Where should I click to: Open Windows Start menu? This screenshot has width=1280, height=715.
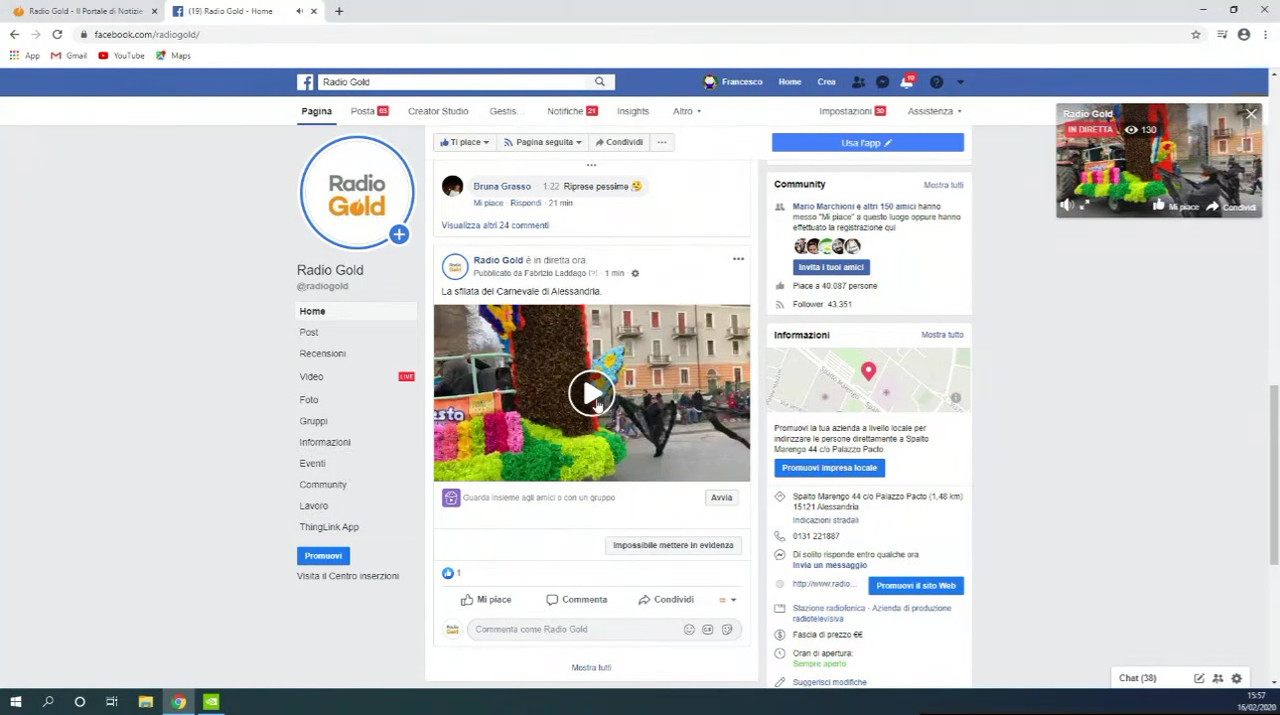[x=16, y=702]
